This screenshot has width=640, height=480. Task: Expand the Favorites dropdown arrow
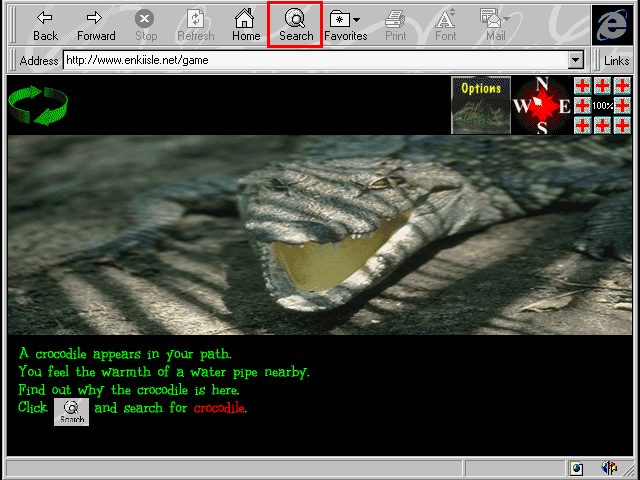(x=356, y=20)
